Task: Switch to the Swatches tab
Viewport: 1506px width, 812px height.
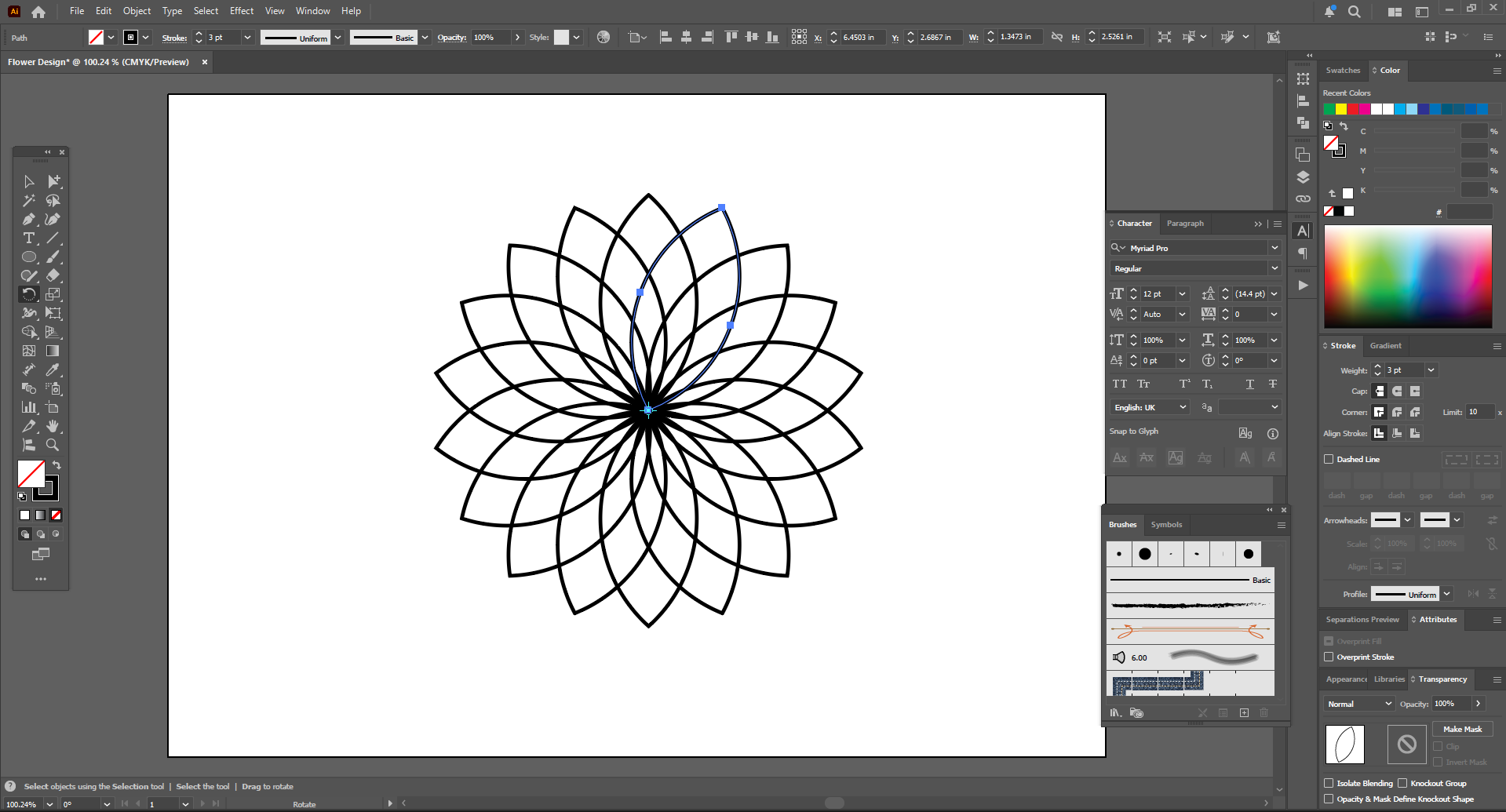Action: click(x=1343, y=71)
